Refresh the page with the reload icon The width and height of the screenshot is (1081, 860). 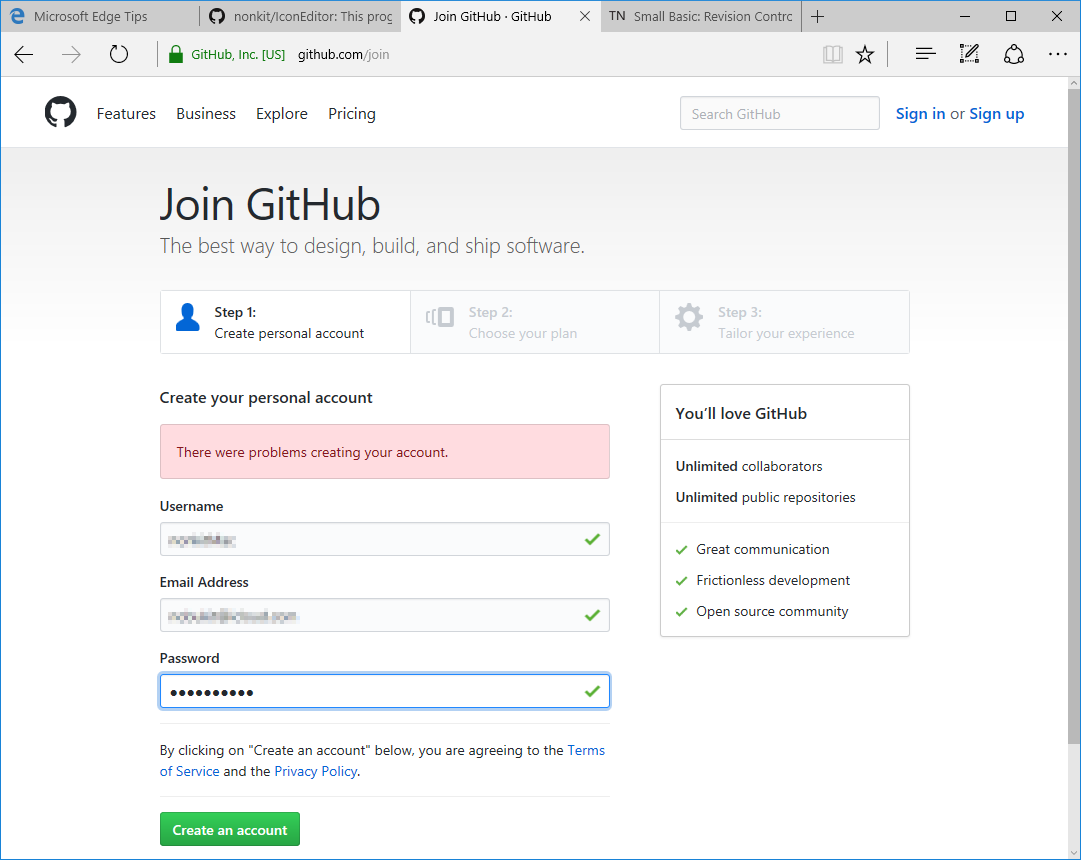119,54
